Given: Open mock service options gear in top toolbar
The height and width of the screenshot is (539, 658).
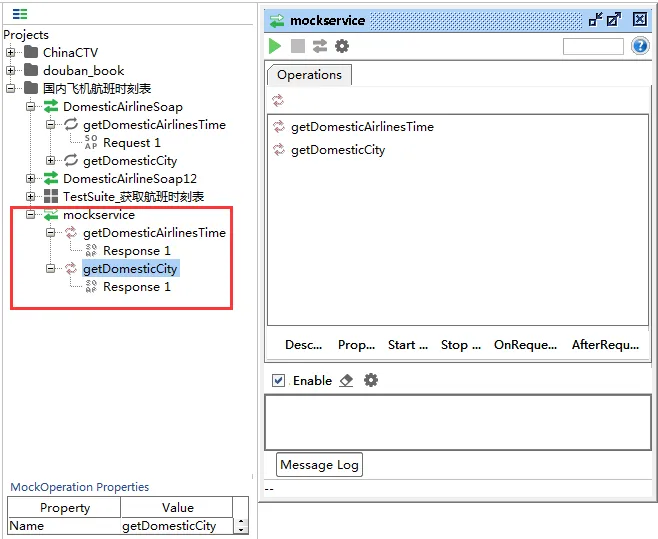Looking at the screenshot, I should 342,46.
